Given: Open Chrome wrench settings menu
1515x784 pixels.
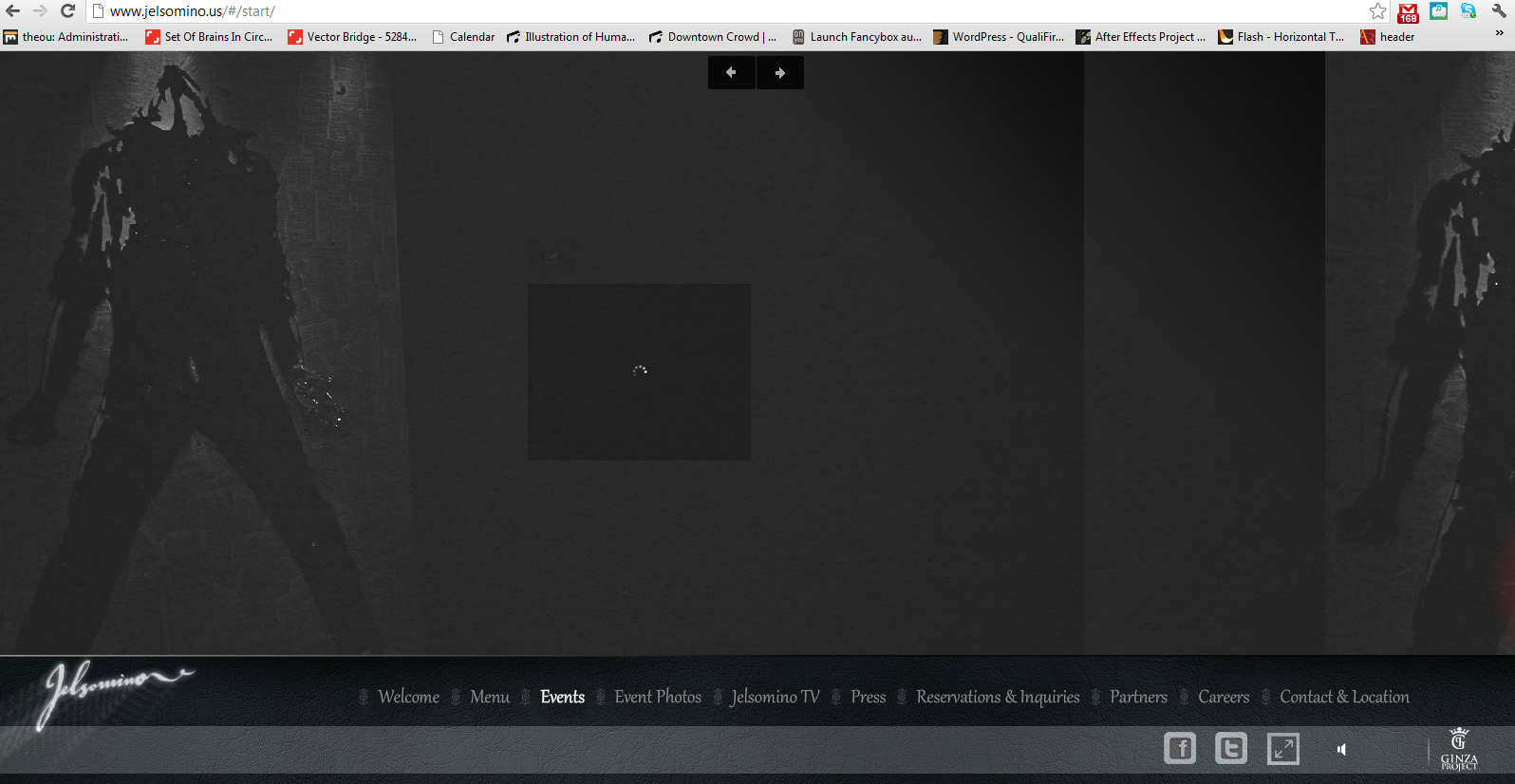Looking at the screenshot, I should coord(1499,11).
